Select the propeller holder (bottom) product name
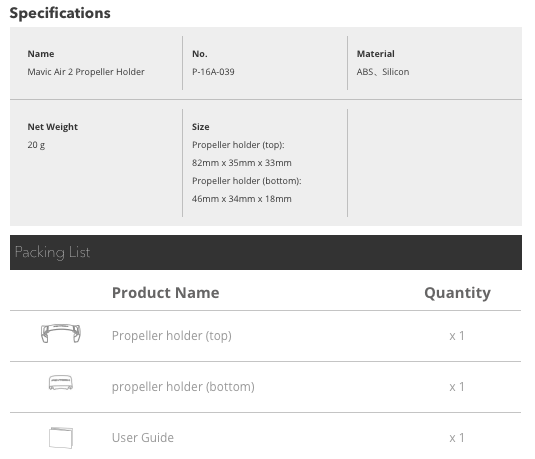535x459 pixels. [x=183, y=387]
